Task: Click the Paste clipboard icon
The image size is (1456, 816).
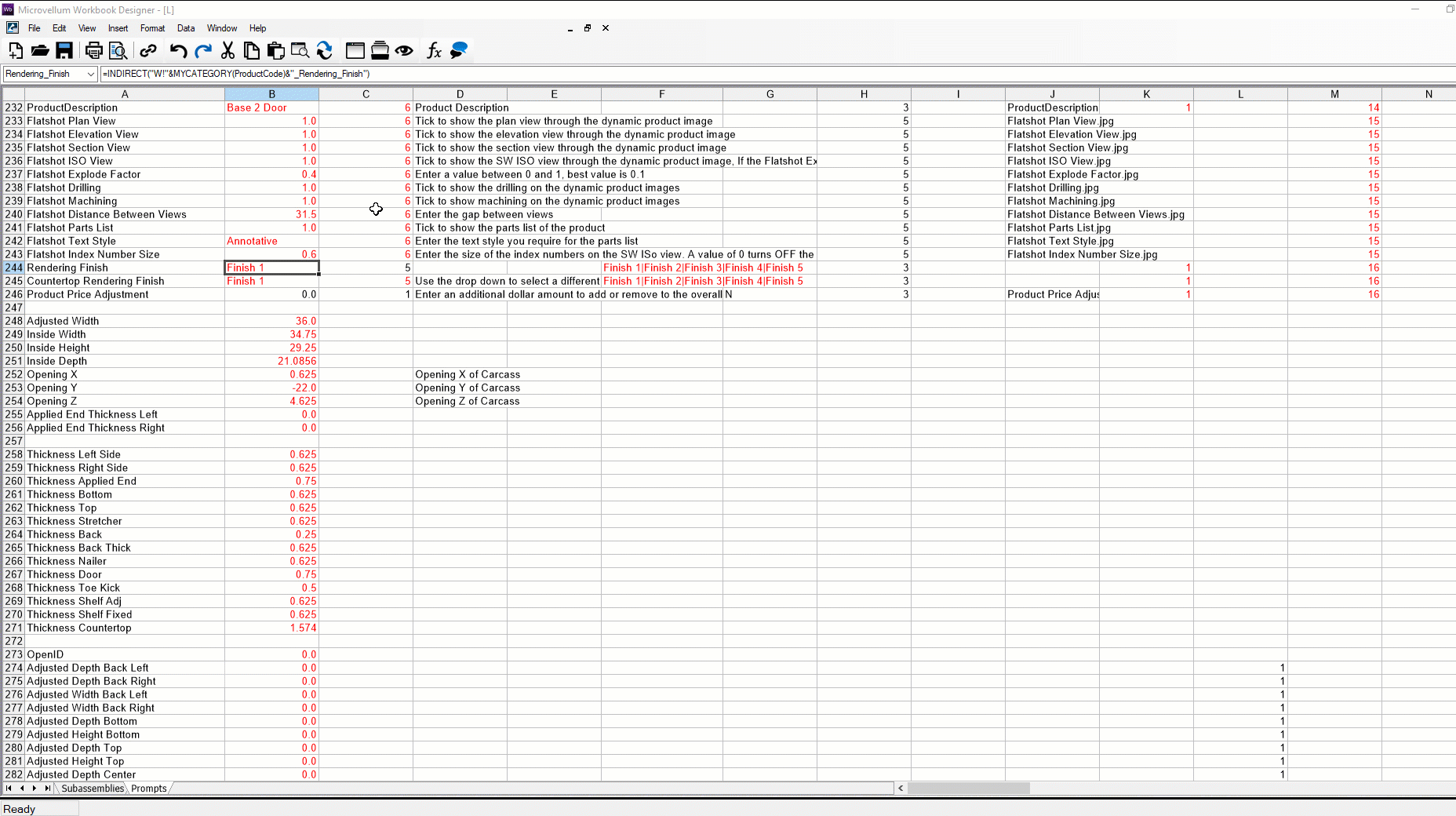Action: tap(275, 51)
